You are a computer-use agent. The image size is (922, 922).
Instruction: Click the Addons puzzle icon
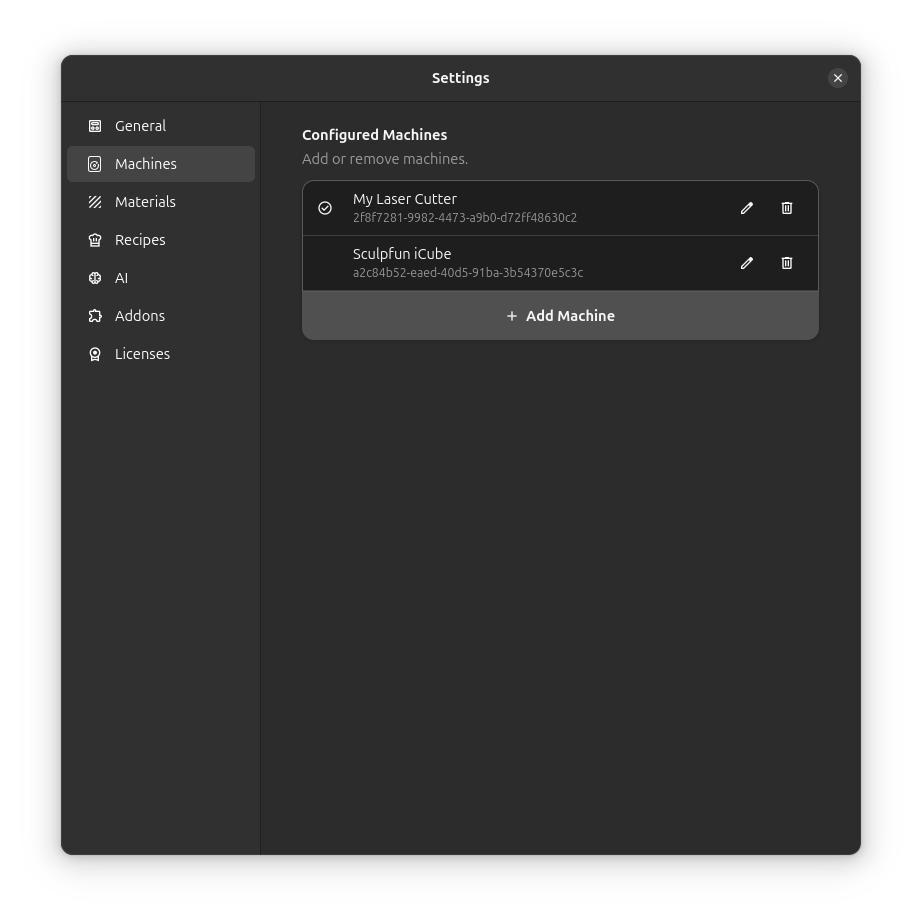(x=95, y=315)
